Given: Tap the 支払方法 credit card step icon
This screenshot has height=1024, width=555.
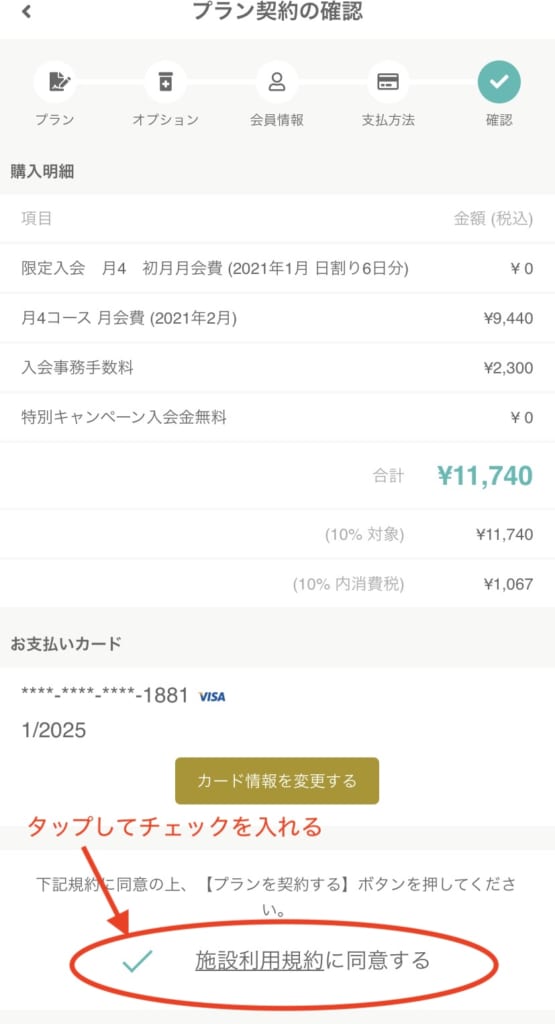Looking at the screenshot, I should [x=388, y=82].
